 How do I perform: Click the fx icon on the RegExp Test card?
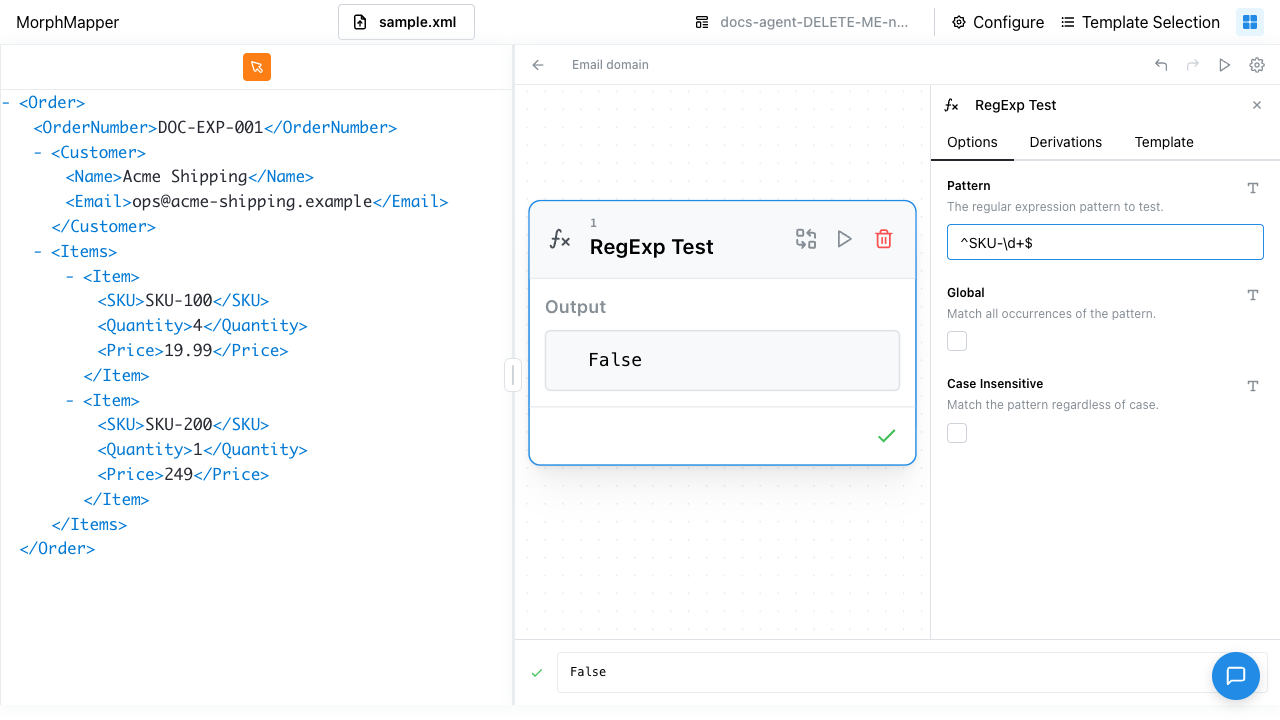(560, 239)
